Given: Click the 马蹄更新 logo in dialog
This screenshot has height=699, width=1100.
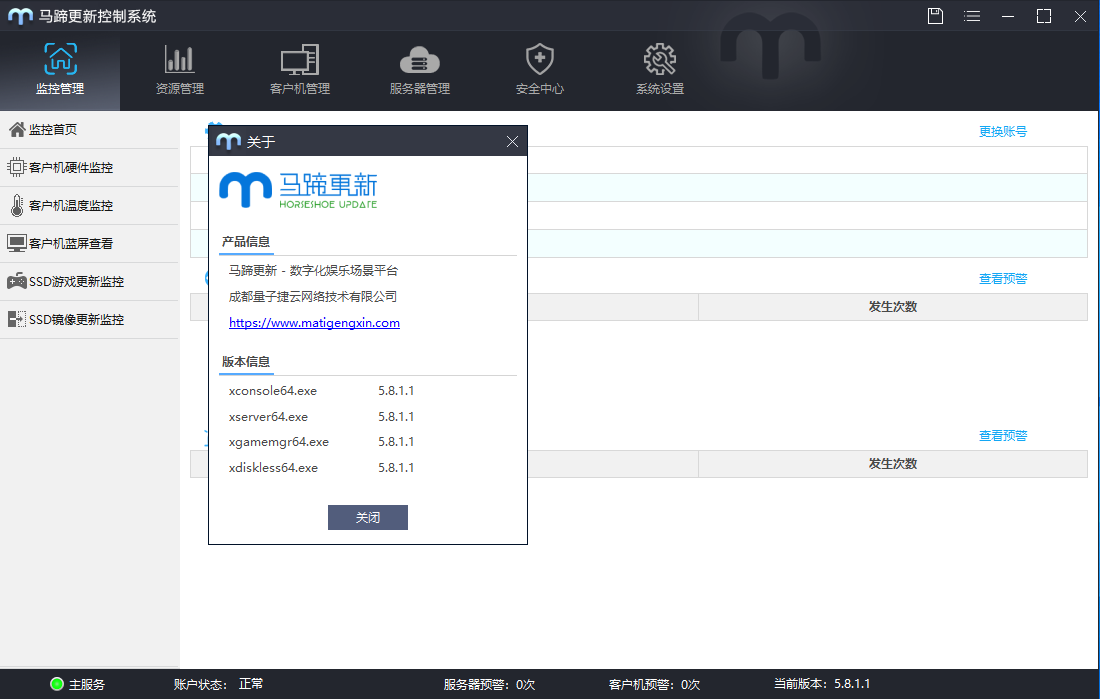Looking at the screenshot, I should [x=298, y=190].
